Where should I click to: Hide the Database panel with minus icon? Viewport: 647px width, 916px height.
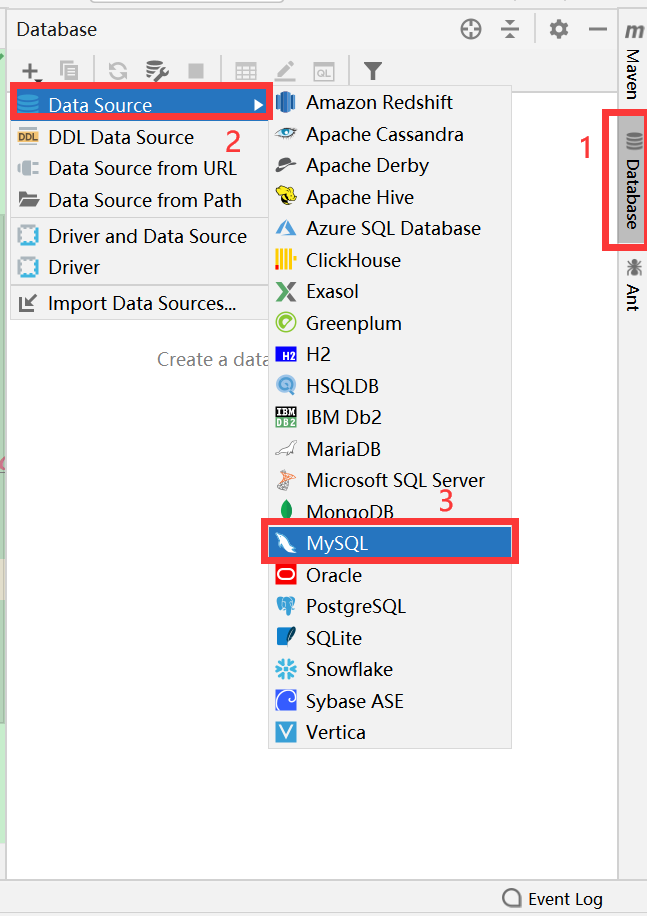(x=597, y=29)
